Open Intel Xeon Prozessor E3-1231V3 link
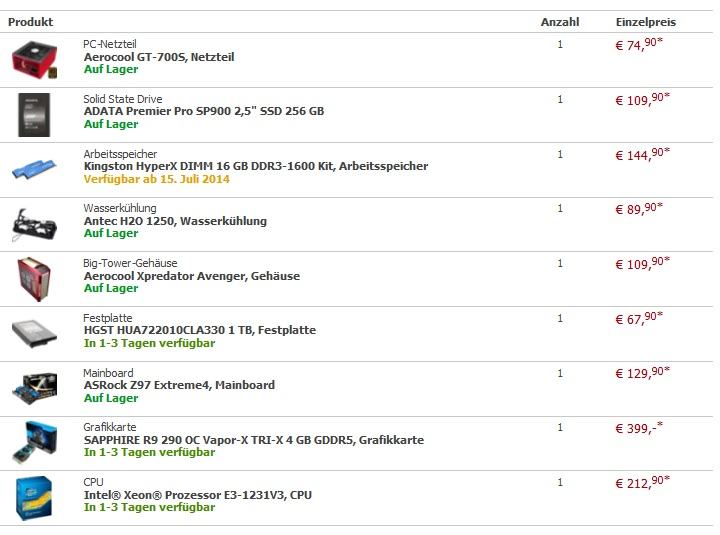720x535 pixels. point(198,494)
